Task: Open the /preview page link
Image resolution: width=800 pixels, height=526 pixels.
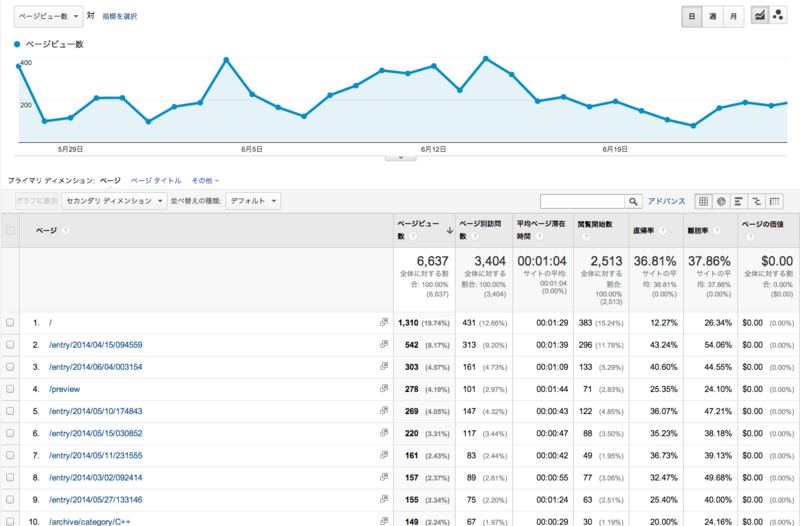Action: click(64, 389)
